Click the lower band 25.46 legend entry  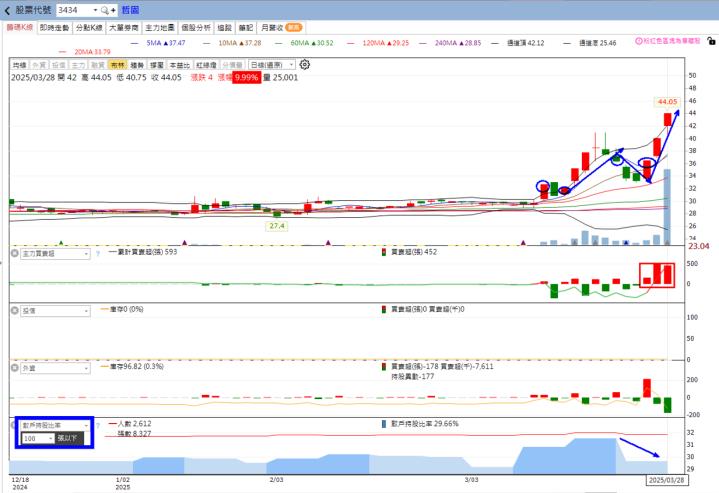(x=590, y=43)
